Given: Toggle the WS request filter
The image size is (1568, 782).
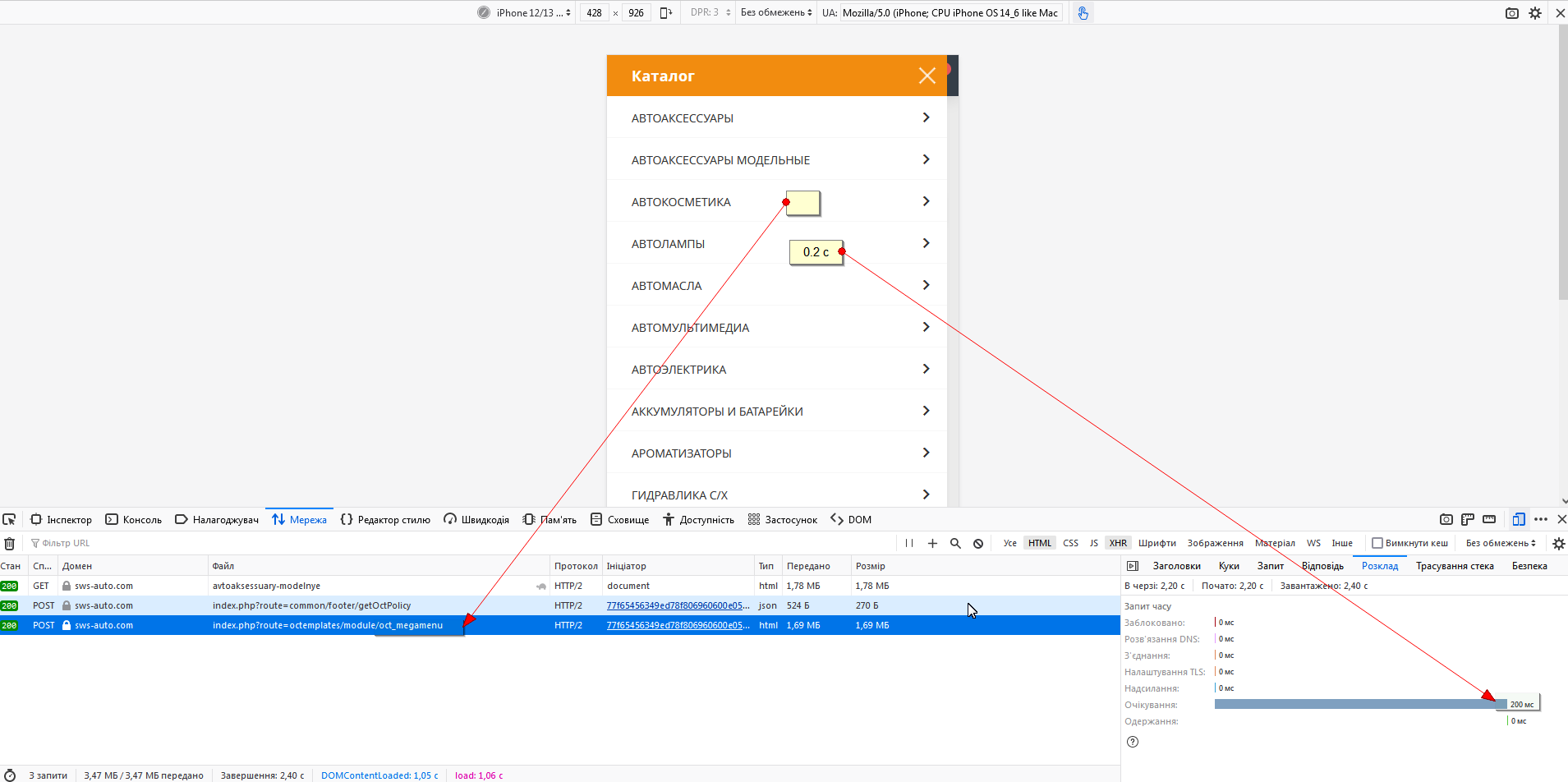Looking at the screenshot, I should (x=1314, y=543).
